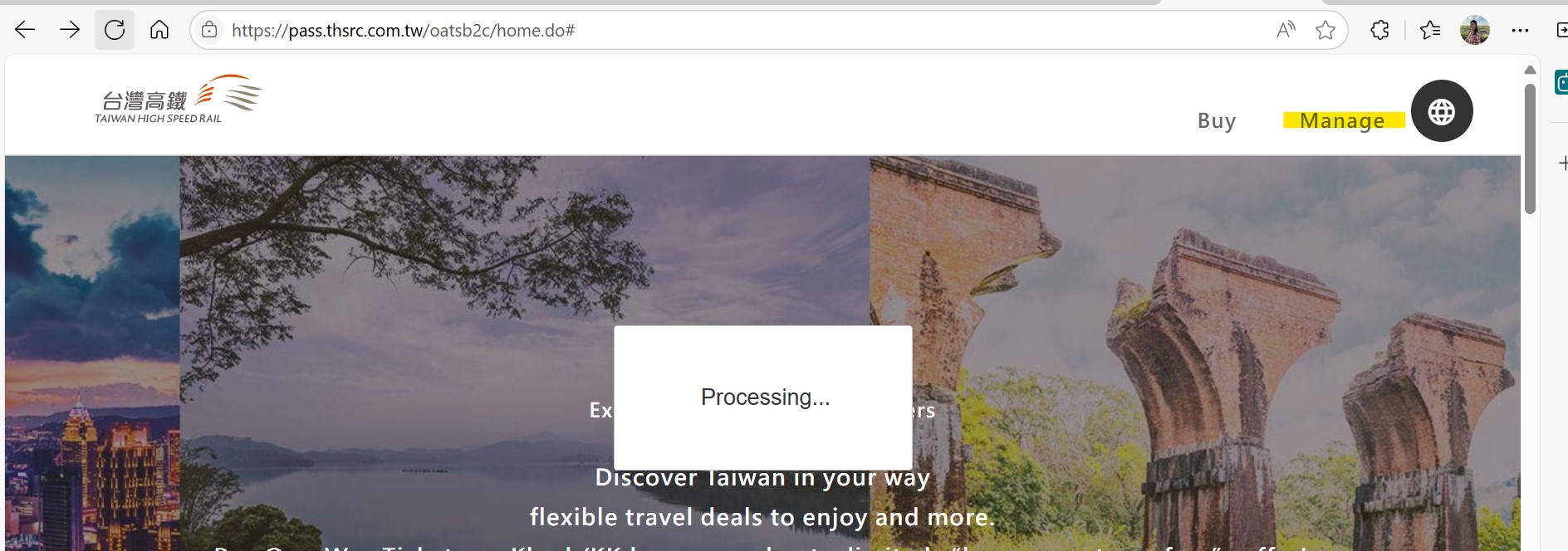
Task: Refresh the current page
Action: point(115,31)
